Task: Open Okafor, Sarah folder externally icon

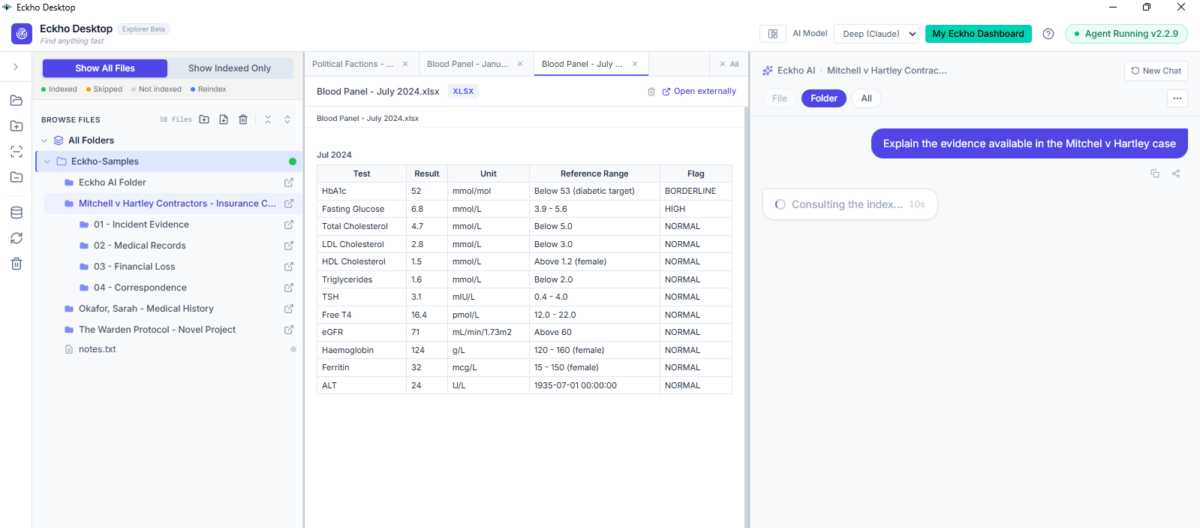Action: point(289,308)
